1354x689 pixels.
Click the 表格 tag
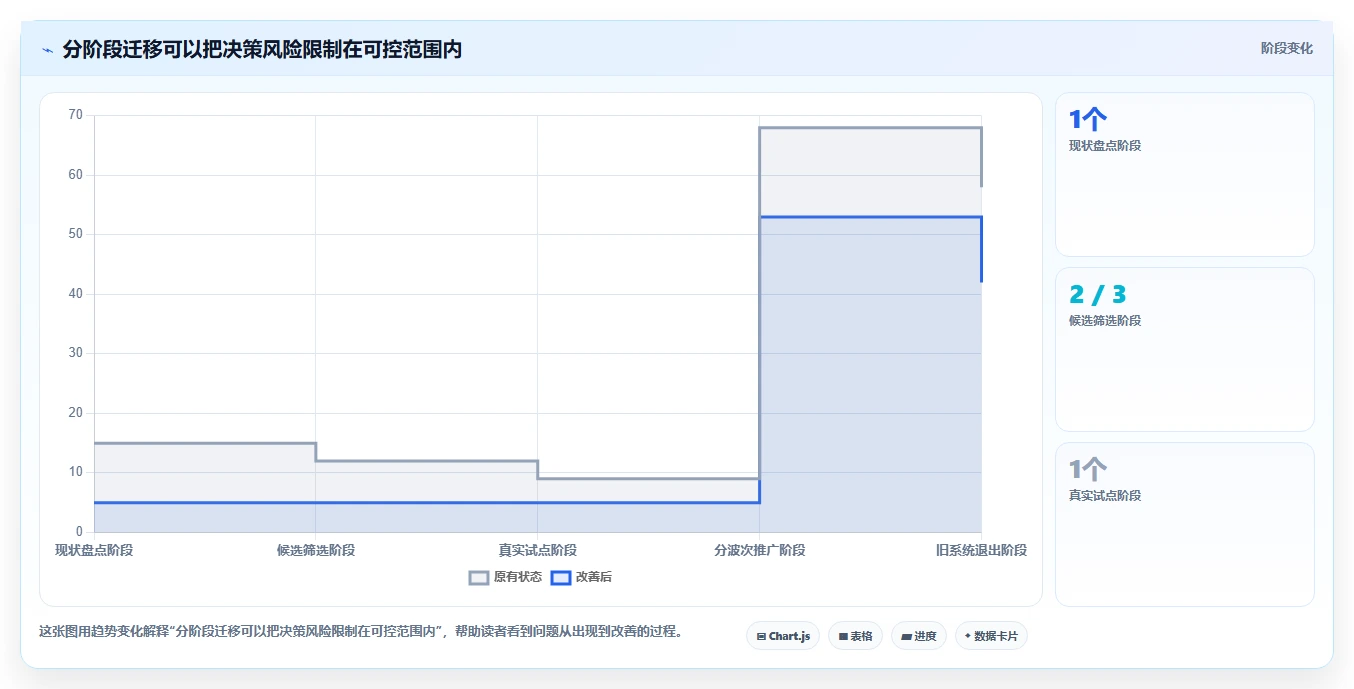tap(855, 636)
